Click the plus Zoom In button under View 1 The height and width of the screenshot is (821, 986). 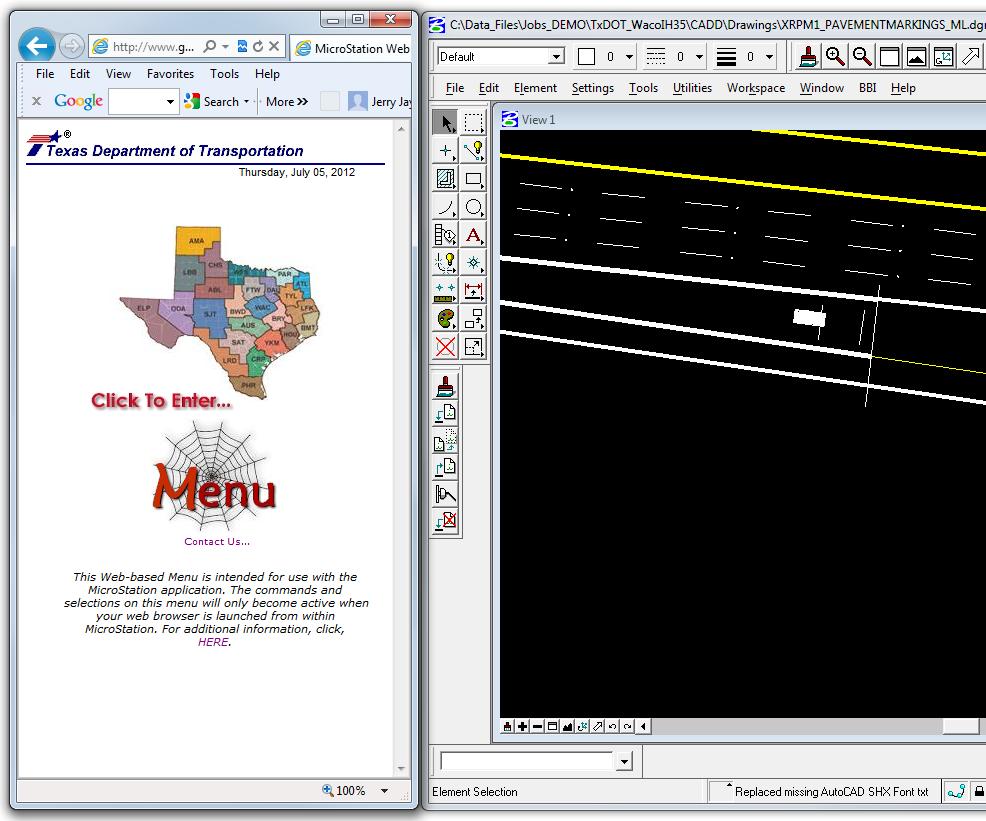(522, 727)
